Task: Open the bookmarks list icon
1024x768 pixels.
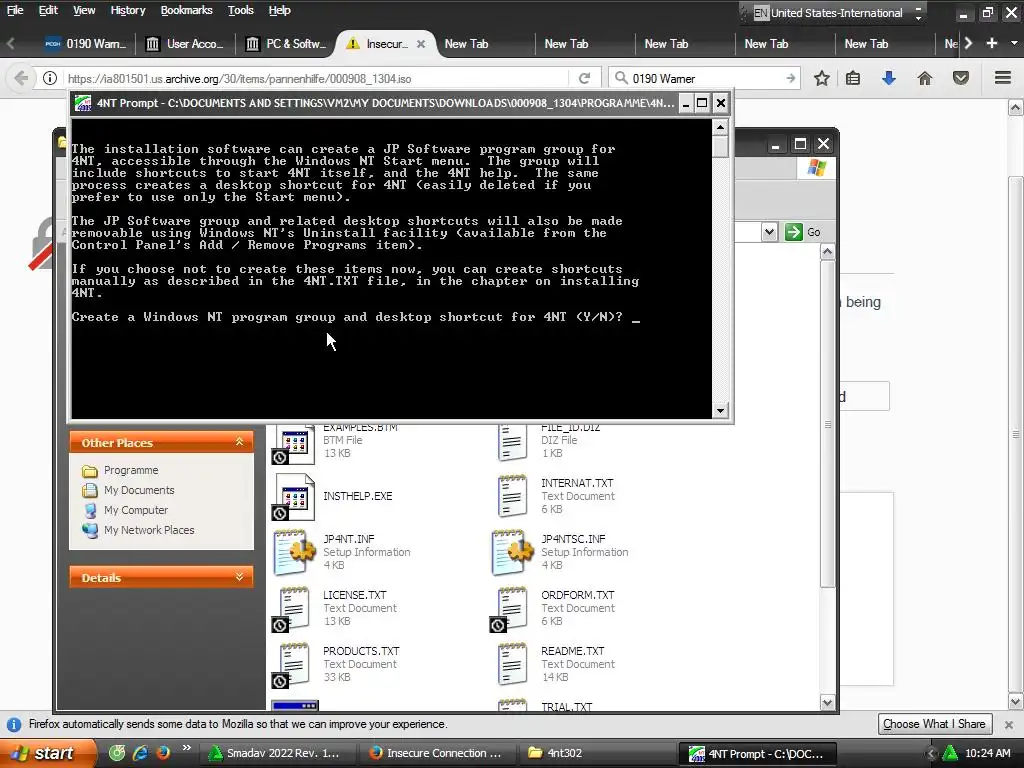Action: coord(853,78)
